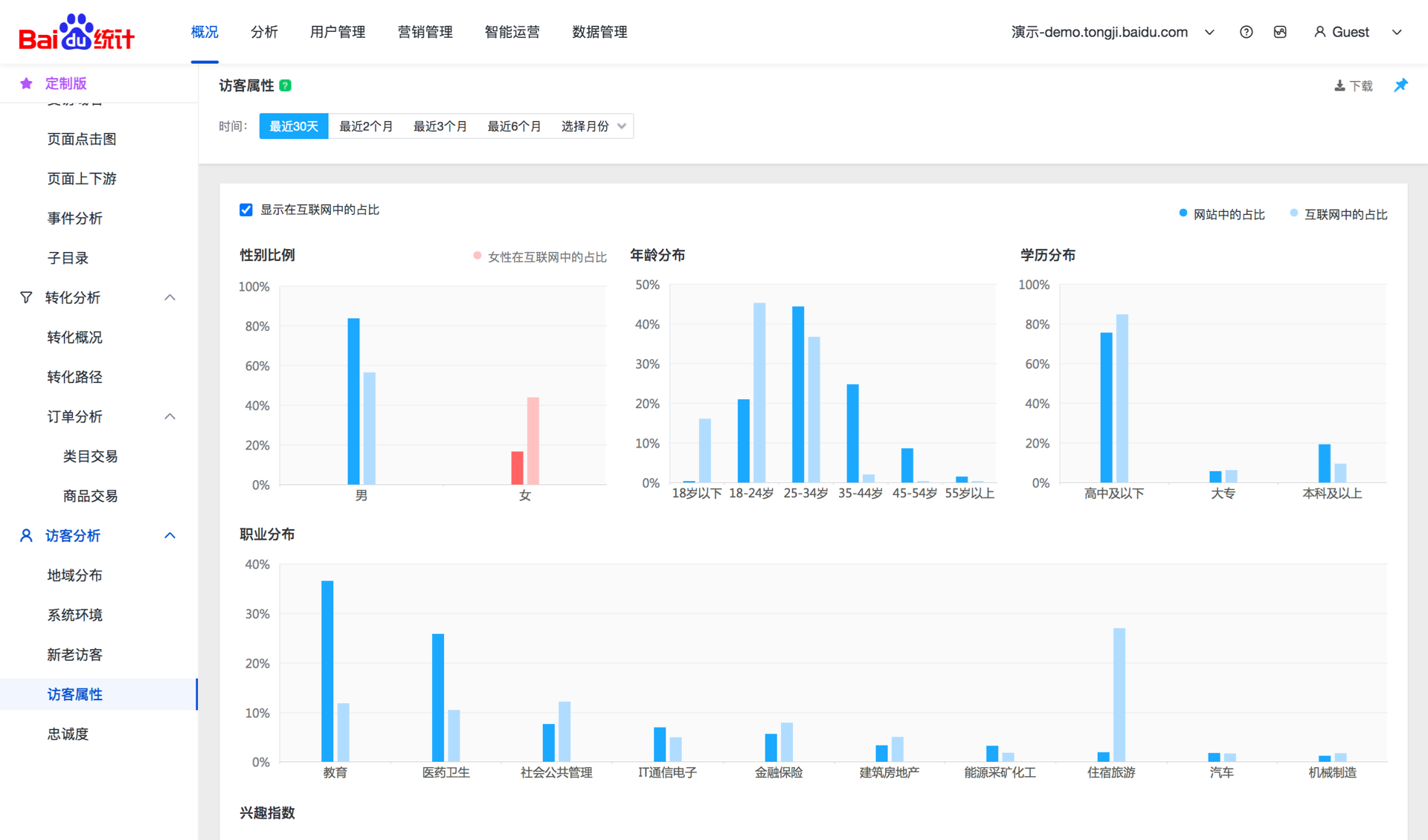
Task: Collapse the 订单分析 section chevron
Action: tap(170, 416)
